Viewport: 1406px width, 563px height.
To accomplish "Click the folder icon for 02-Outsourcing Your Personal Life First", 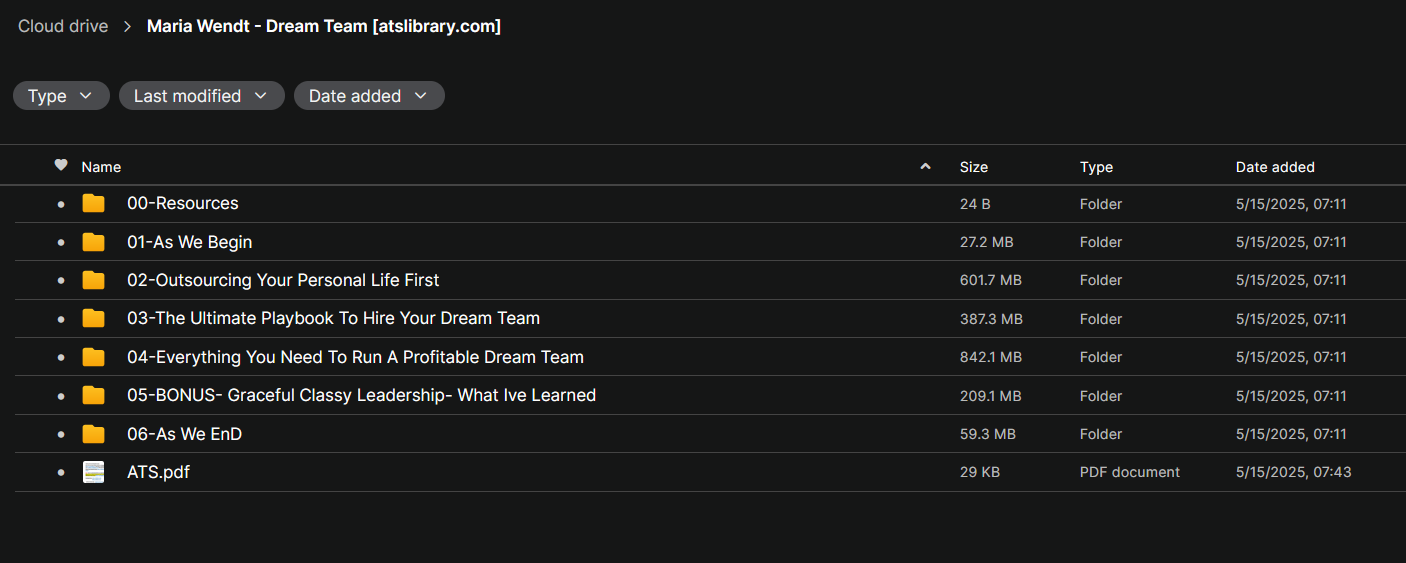I will tap(93, 280).
